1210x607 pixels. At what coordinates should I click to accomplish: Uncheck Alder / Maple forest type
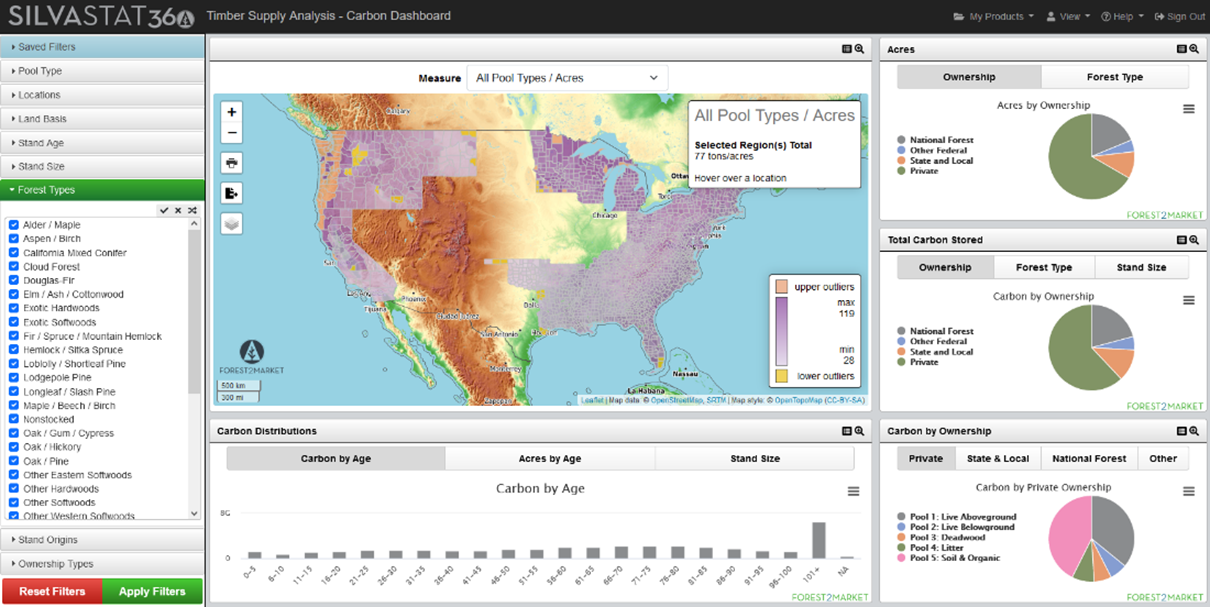click(14, 225)
